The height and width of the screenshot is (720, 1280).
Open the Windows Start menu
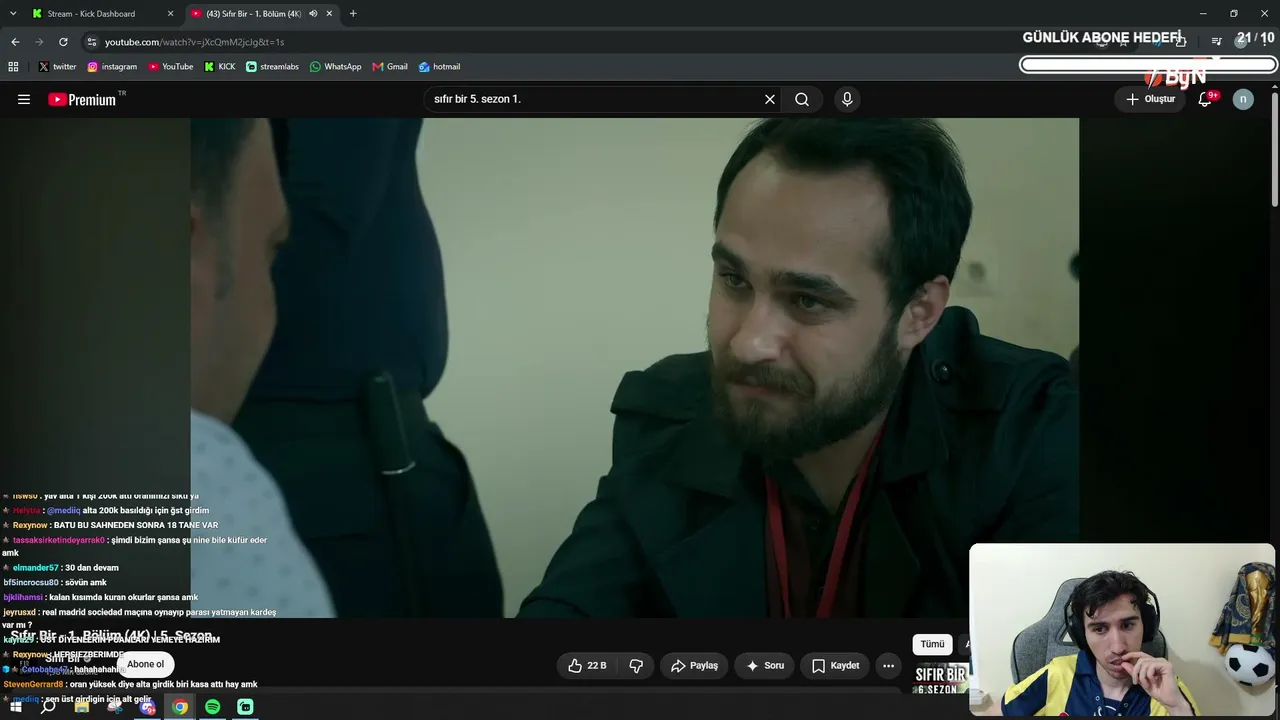16,707
